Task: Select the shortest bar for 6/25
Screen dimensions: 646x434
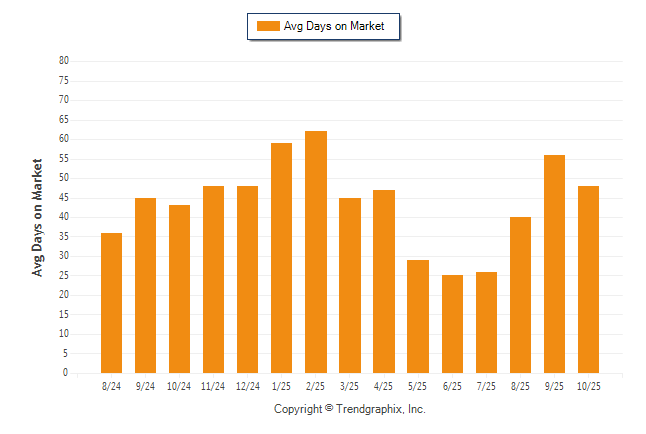Action: point(452,324)
